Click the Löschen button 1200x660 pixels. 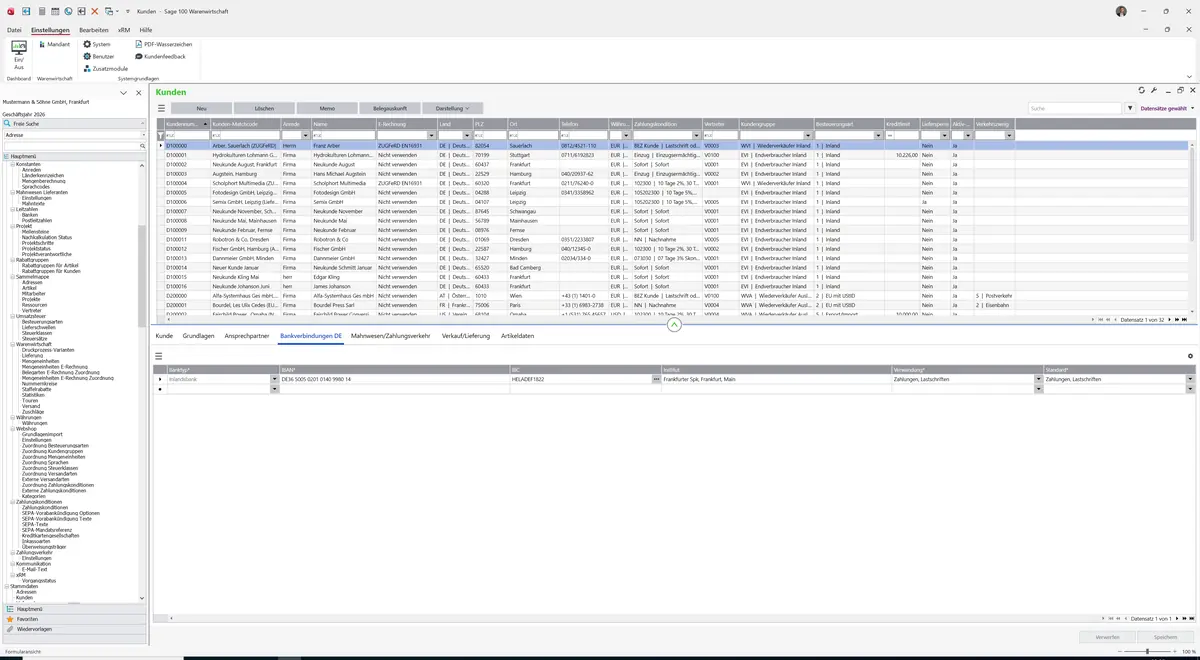tap(264, 108)
